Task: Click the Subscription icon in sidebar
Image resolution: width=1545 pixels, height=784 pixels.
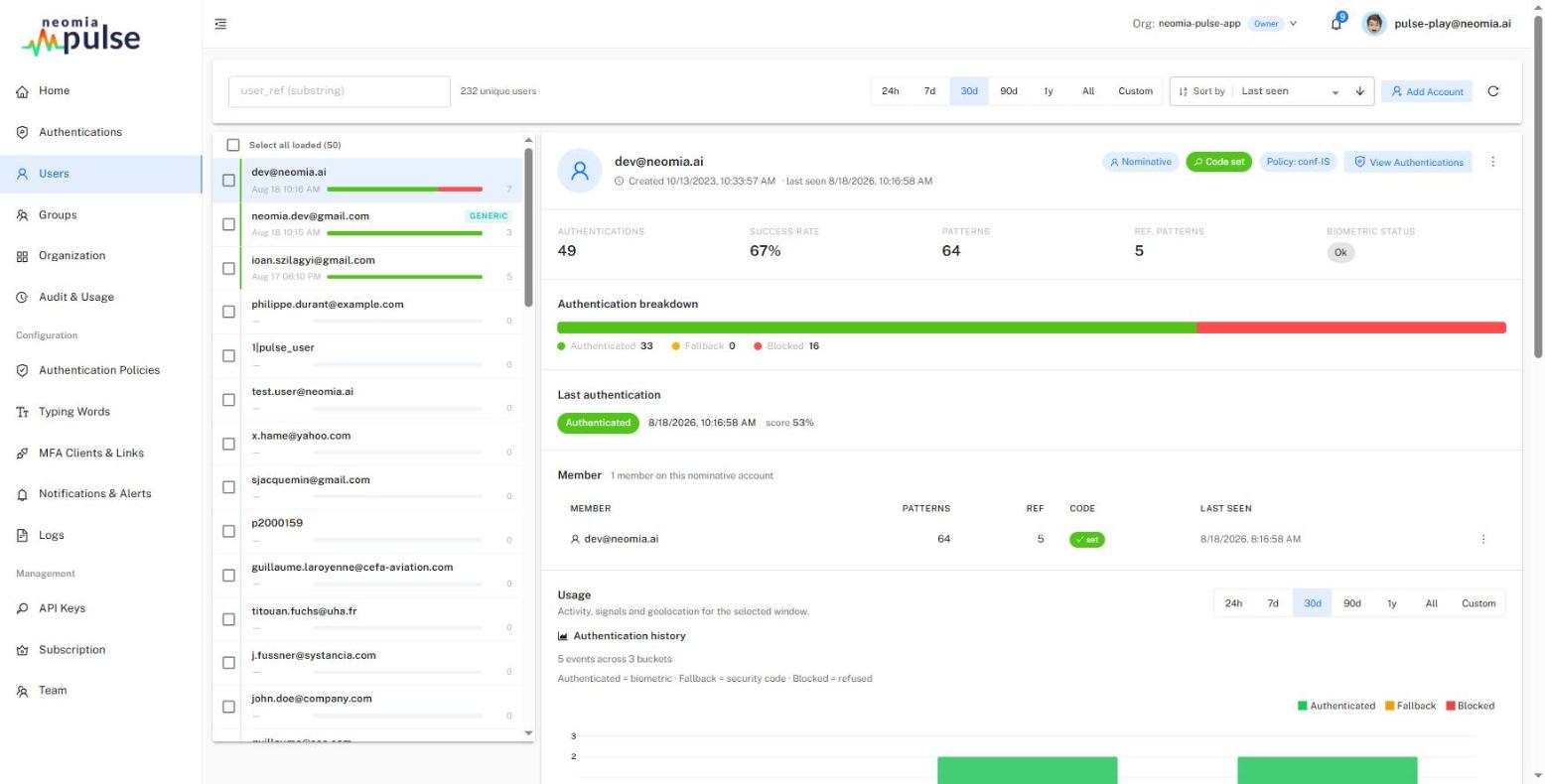Action: coord(22,650)
